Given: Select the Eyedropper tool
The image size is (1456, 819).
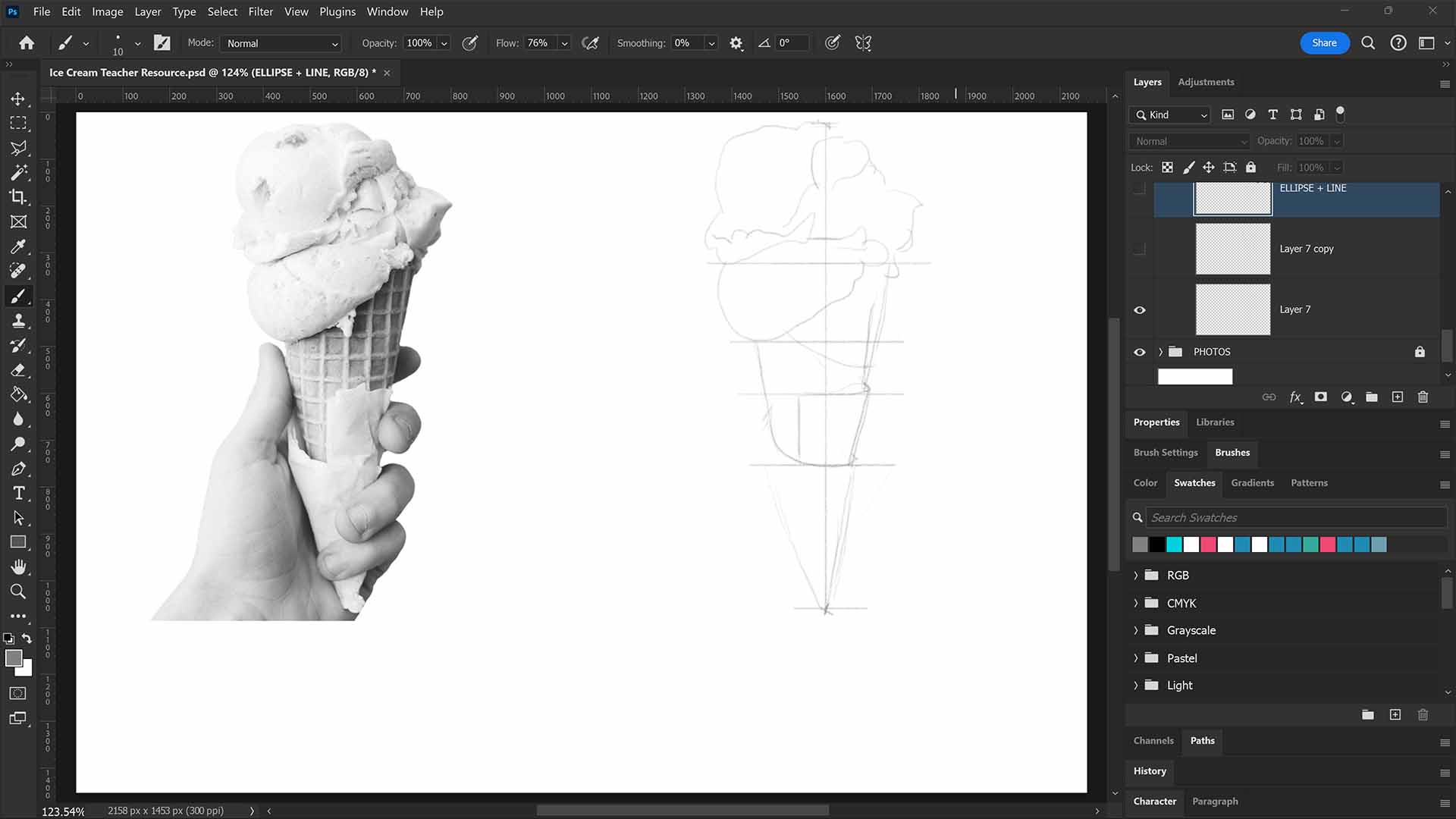Looking at the screenshot, I should 18,246.
